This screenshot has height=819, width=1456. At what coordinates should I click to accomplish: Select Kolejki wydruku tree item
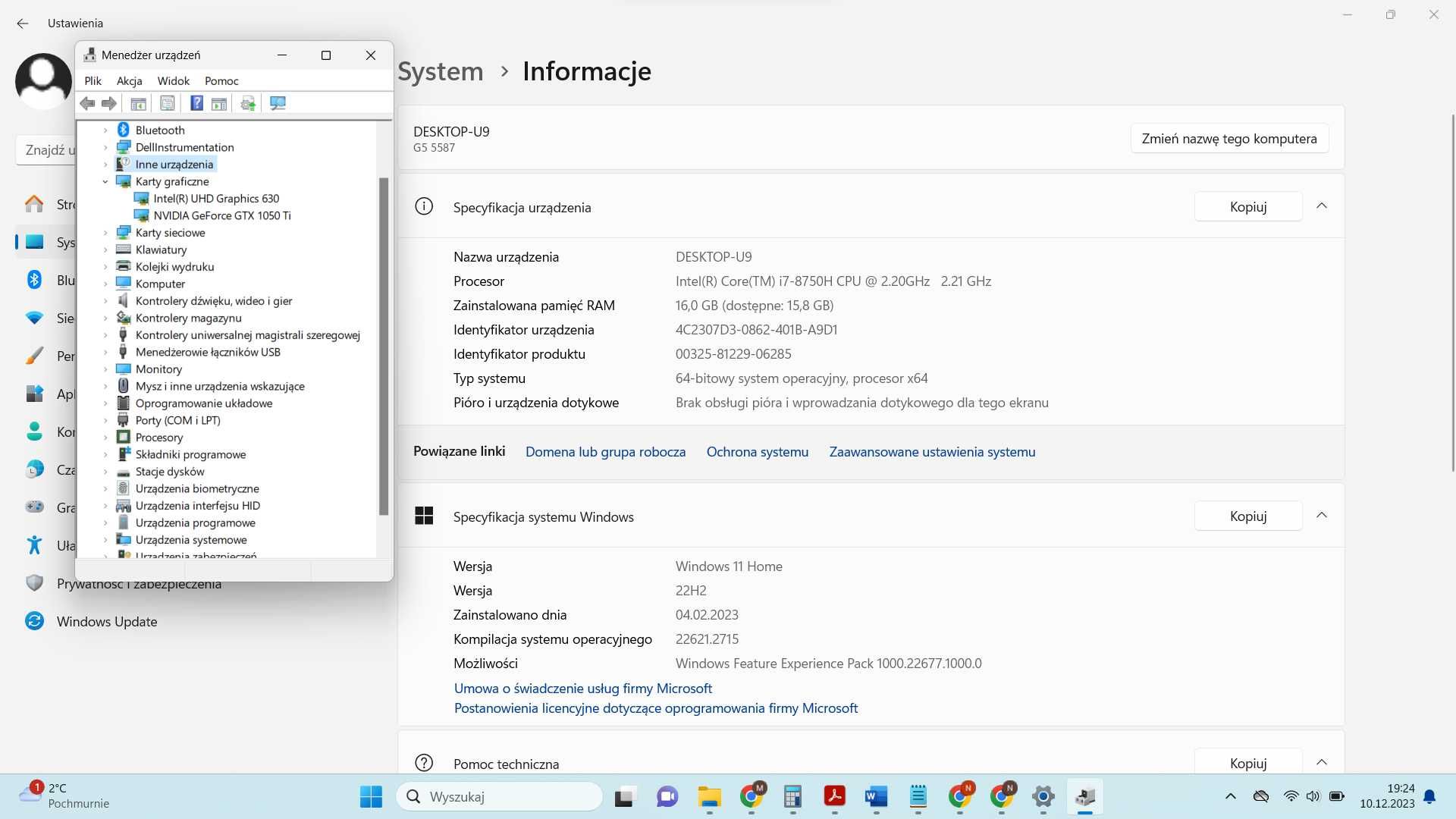click(x=174, y=266)
